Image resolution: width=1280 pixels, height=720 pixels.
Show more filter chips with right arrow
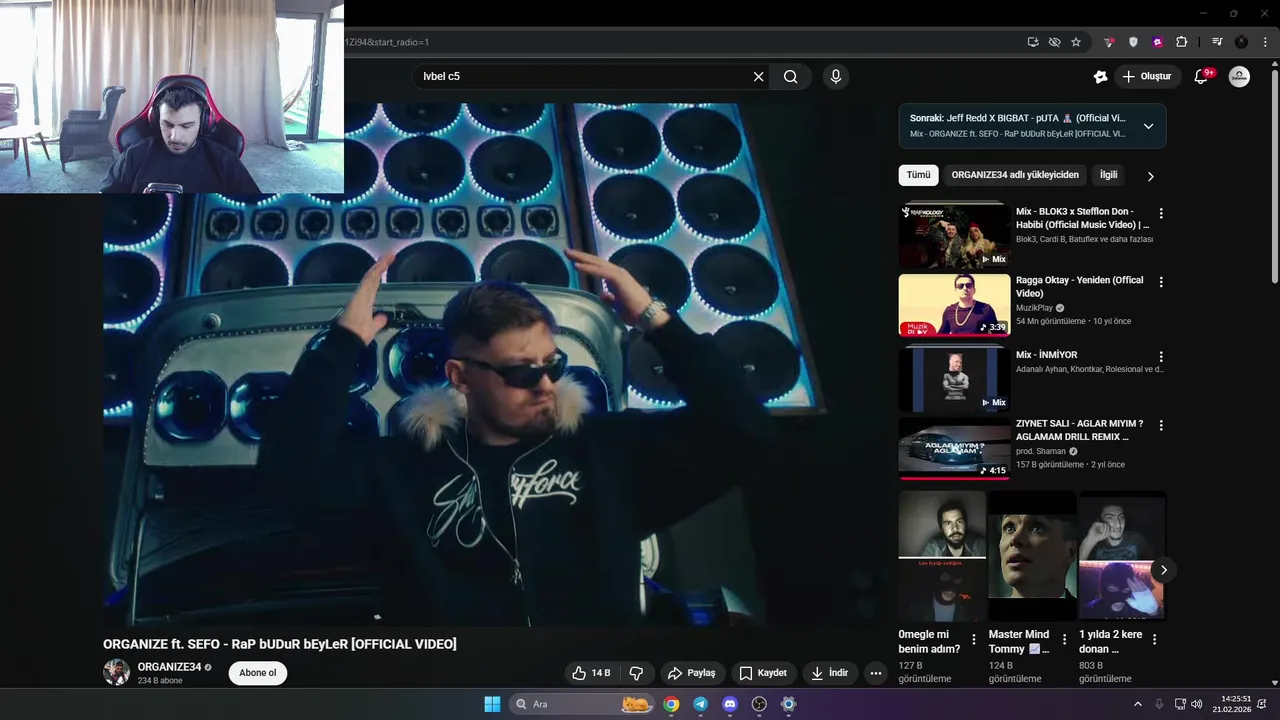pyautogui.click(x=1150, y=176)
